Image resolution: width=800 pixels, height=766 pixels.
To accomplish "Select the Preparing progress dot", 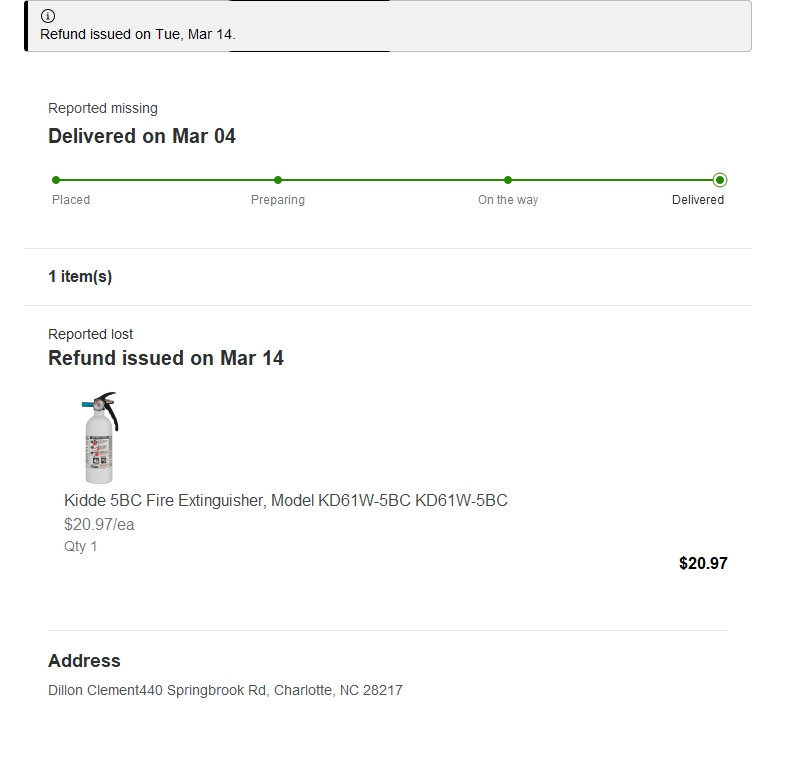I will 278,180.
